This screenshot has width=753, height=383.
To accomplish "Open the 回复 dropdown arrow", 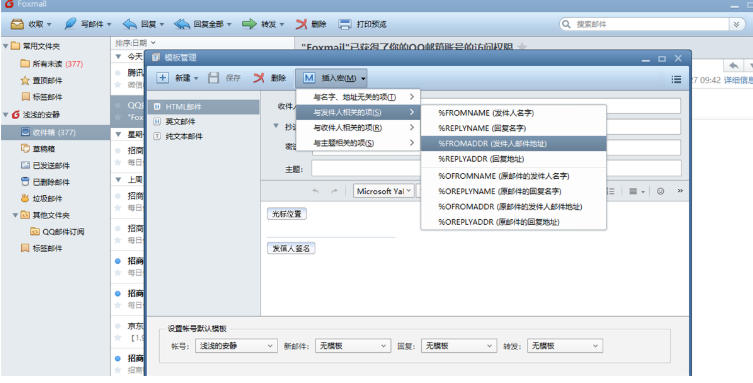I will (x=162, y=24).
